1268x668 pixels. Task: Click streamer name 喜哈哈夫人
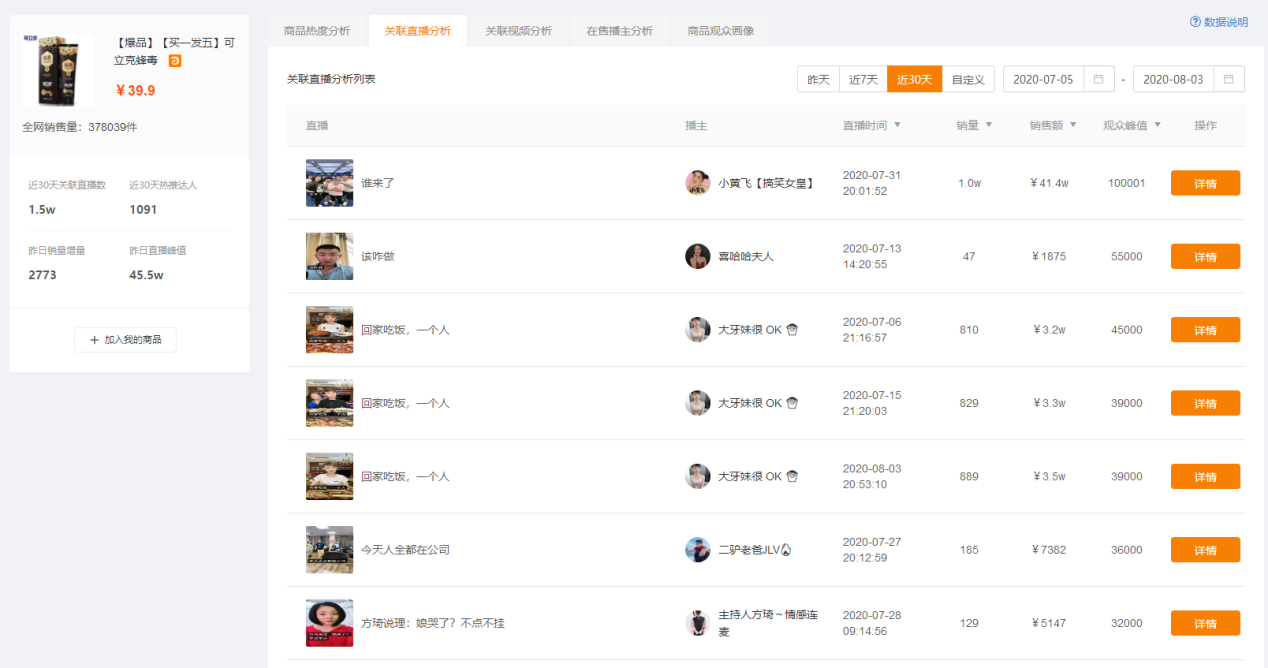[x=746, y=256]
